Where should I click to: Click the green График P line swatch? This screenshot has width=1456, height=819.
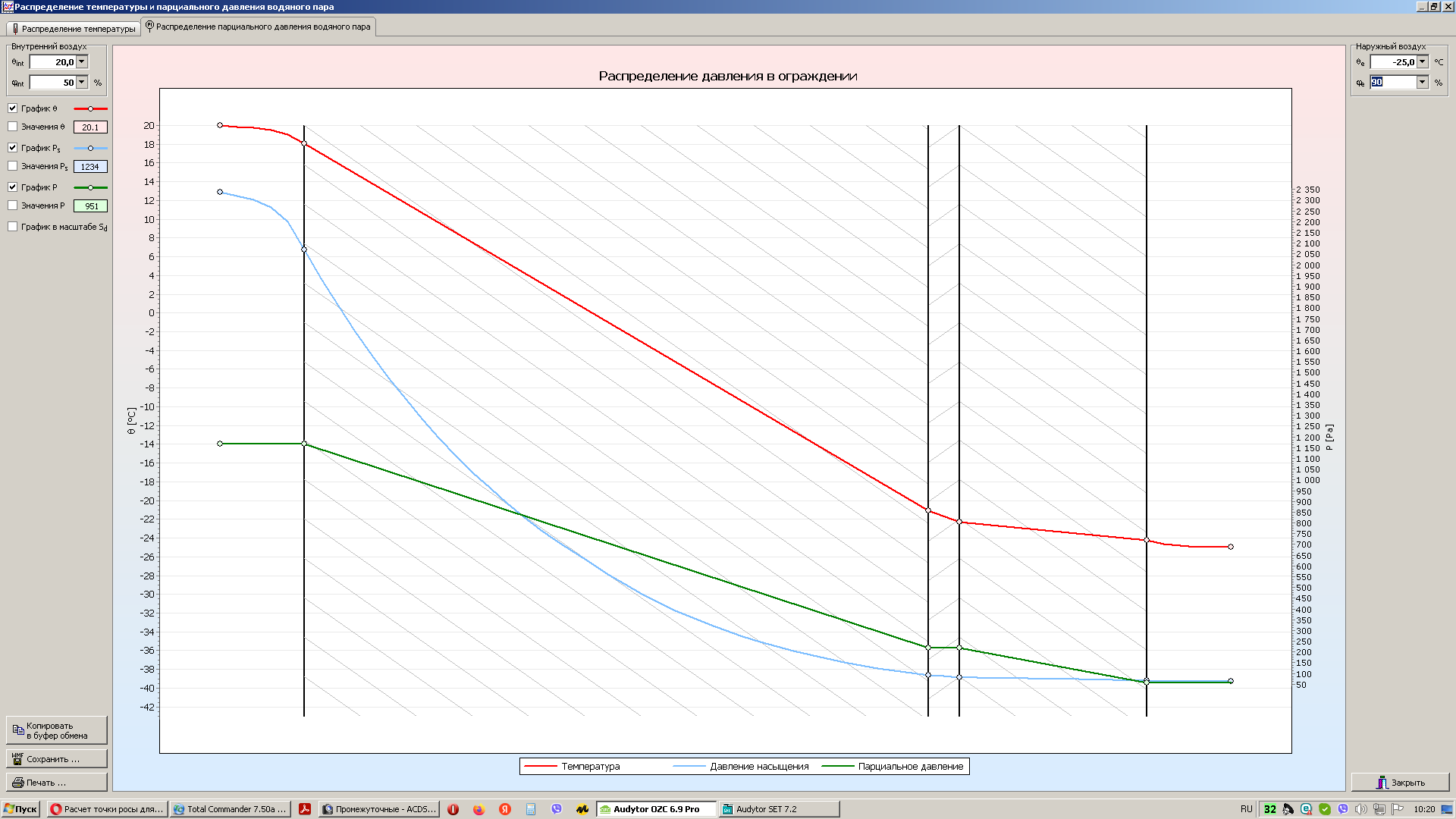90,187
